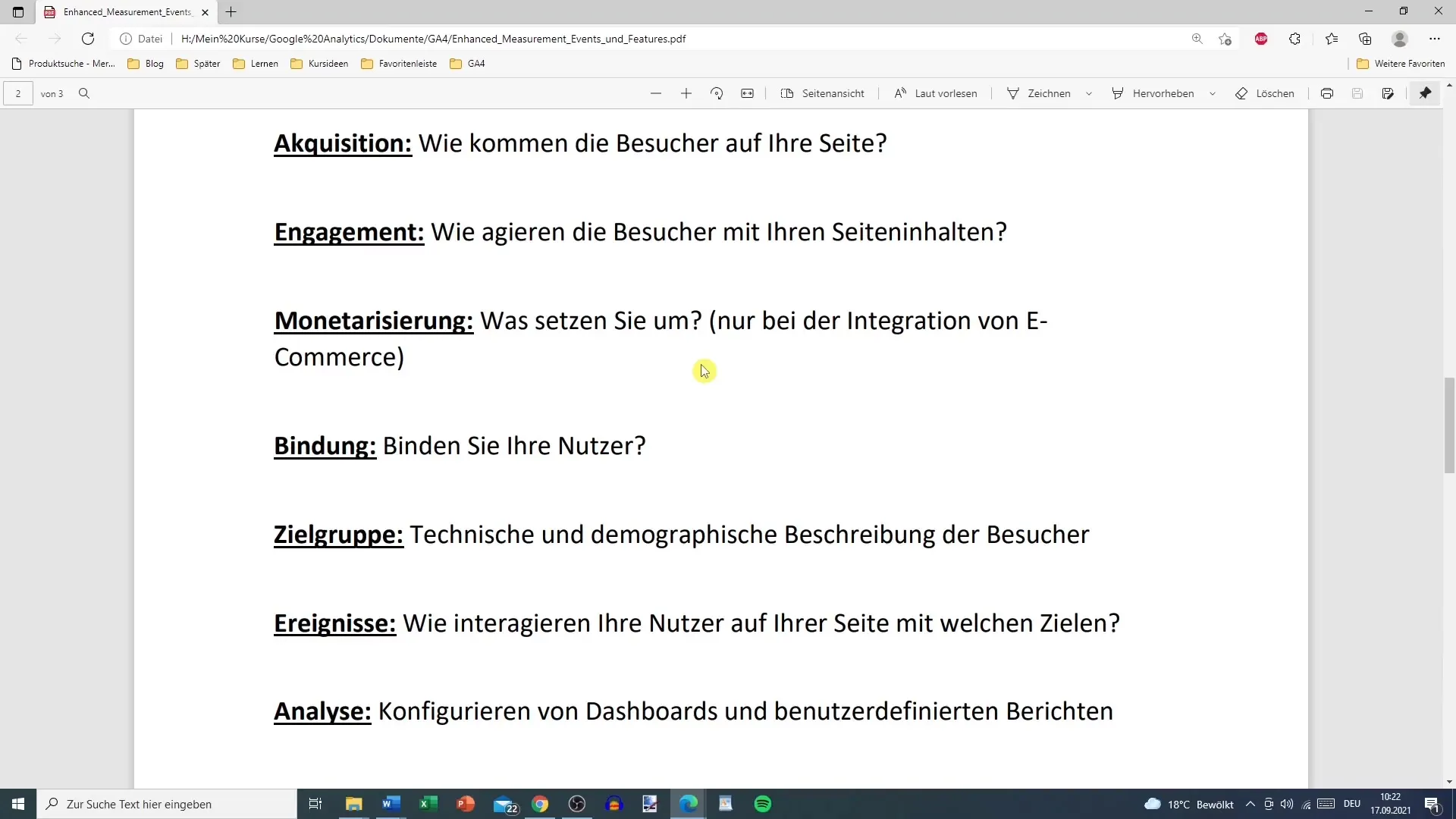1456x819 pixels.
Task: Open Spotify from taskbar
Action: point(763,804)
